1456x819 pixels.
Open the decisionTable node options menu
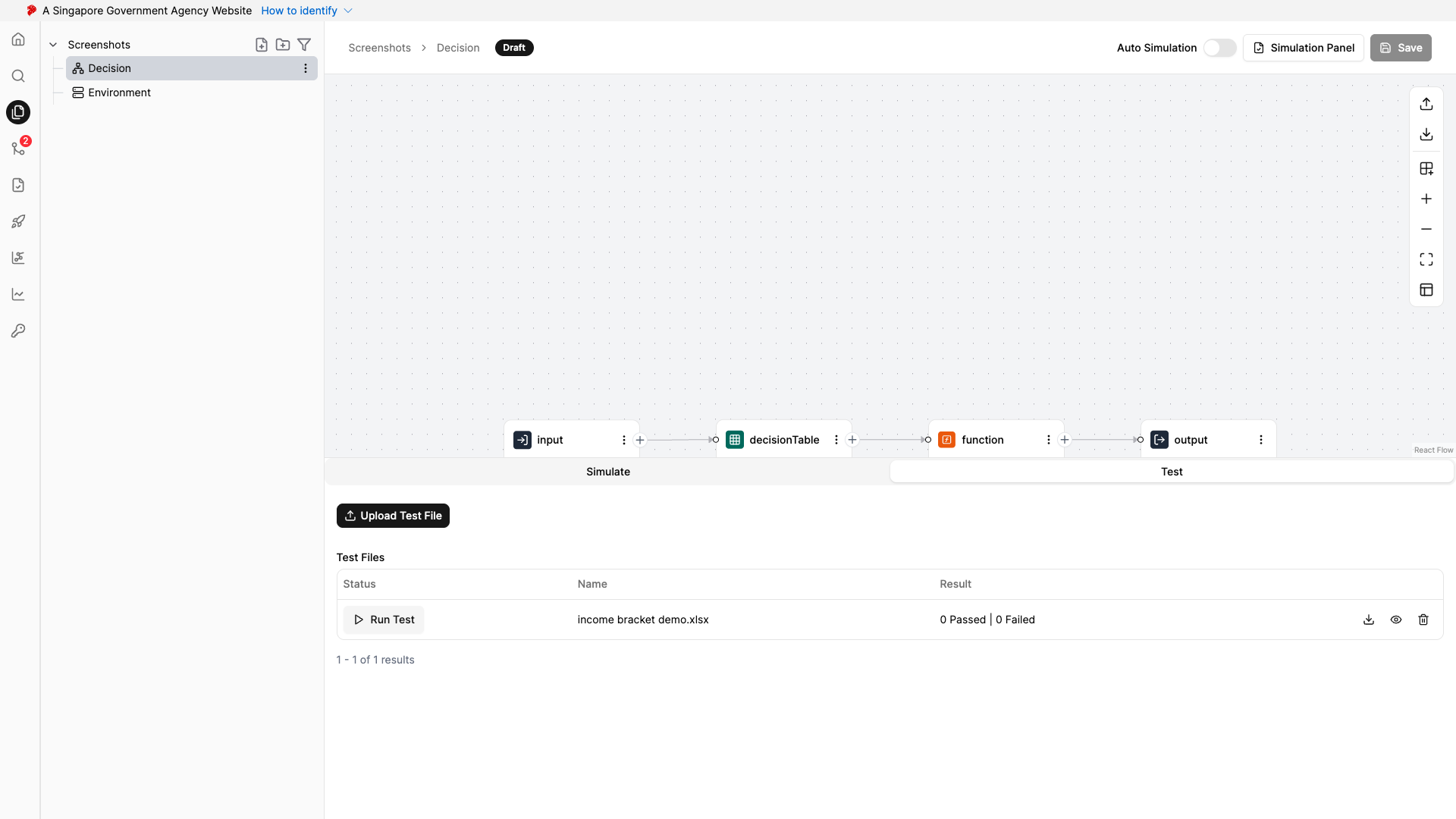pos(836,440)
